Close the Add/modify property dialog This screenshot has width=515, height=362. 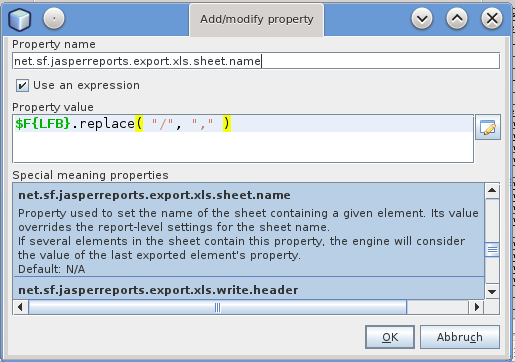point(492,18)
